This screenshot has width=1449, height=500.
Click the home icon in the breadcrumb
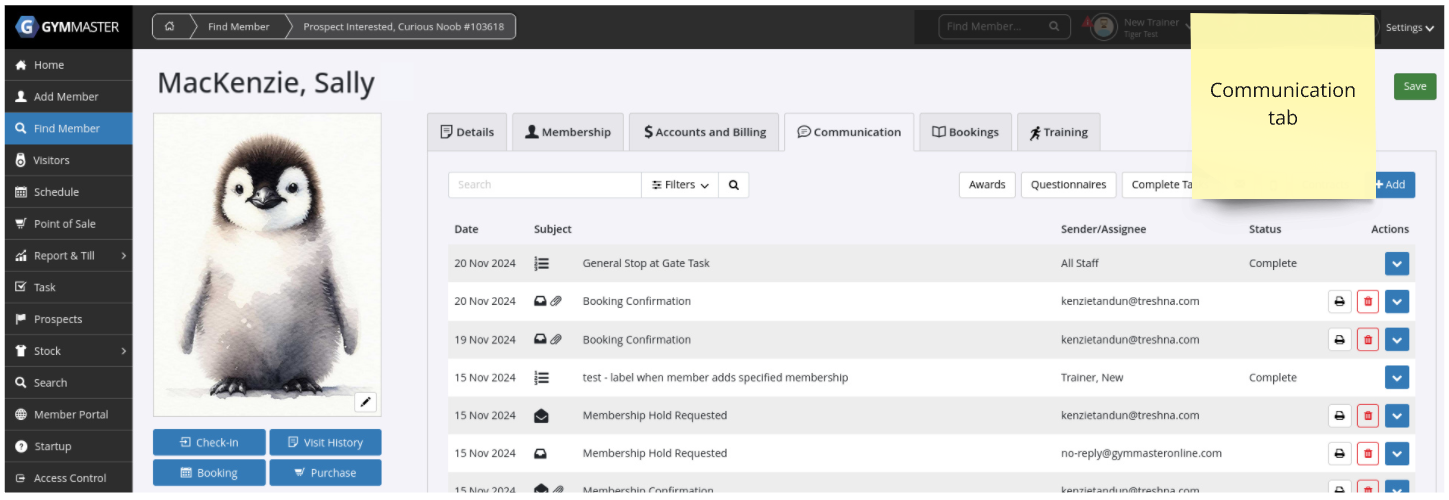170,27
